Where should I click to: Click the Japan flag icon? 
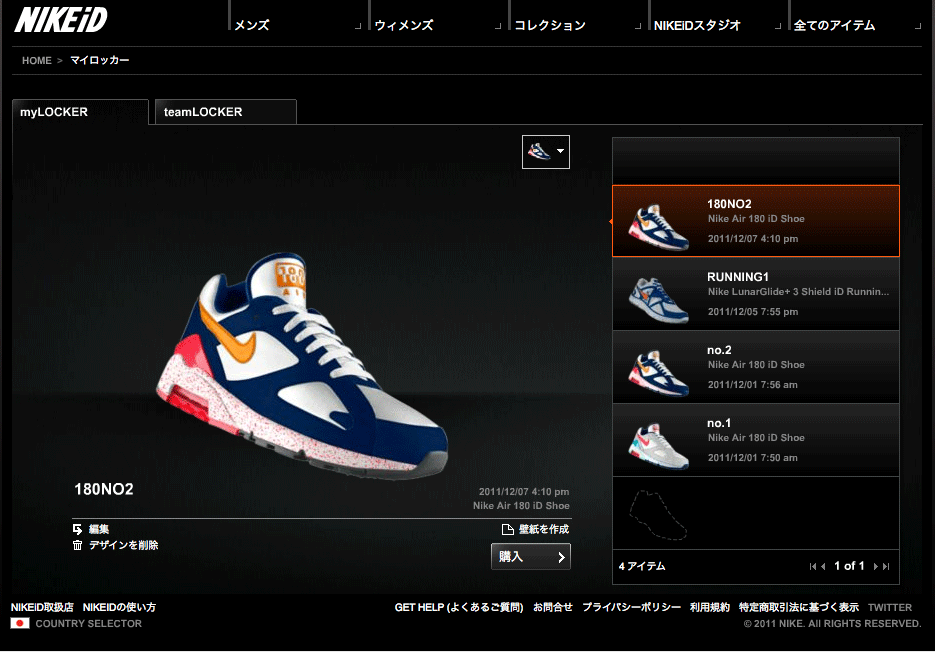[x=20, y=623]
